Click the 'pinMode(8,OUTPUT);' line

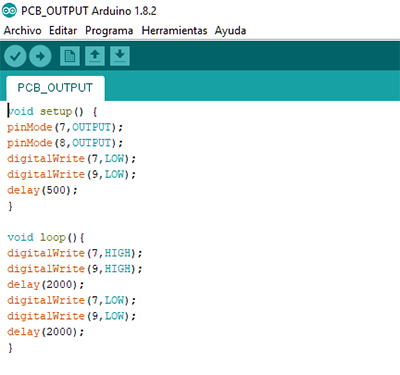(65, 143)
